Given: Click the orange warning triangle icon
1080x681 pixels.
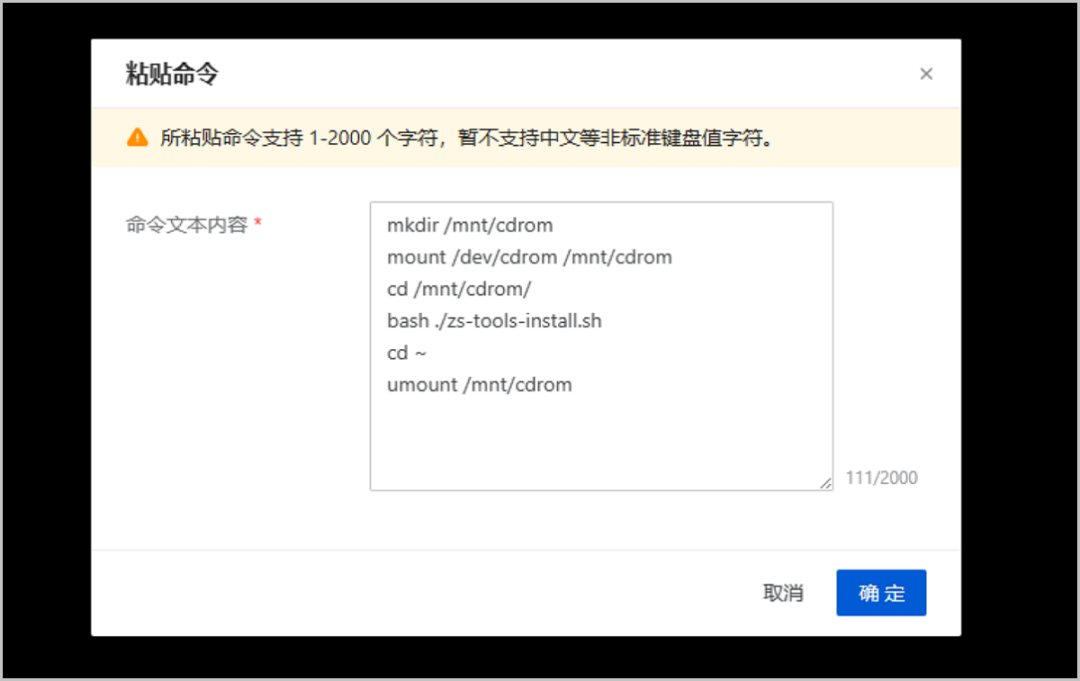Looking at the screenshot, I should click(138, 138).
